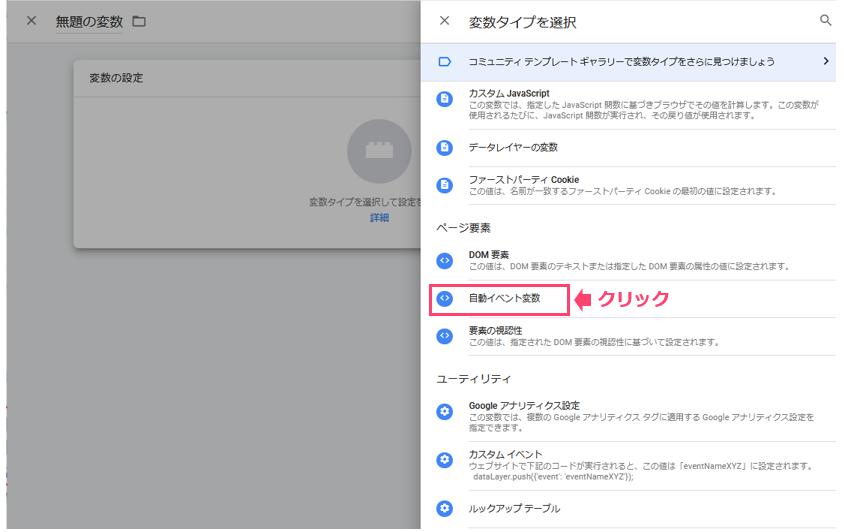Open コミュニティ テンプレート ギャラリー banner text
This screenshot has height=532, width=844.
621,61
